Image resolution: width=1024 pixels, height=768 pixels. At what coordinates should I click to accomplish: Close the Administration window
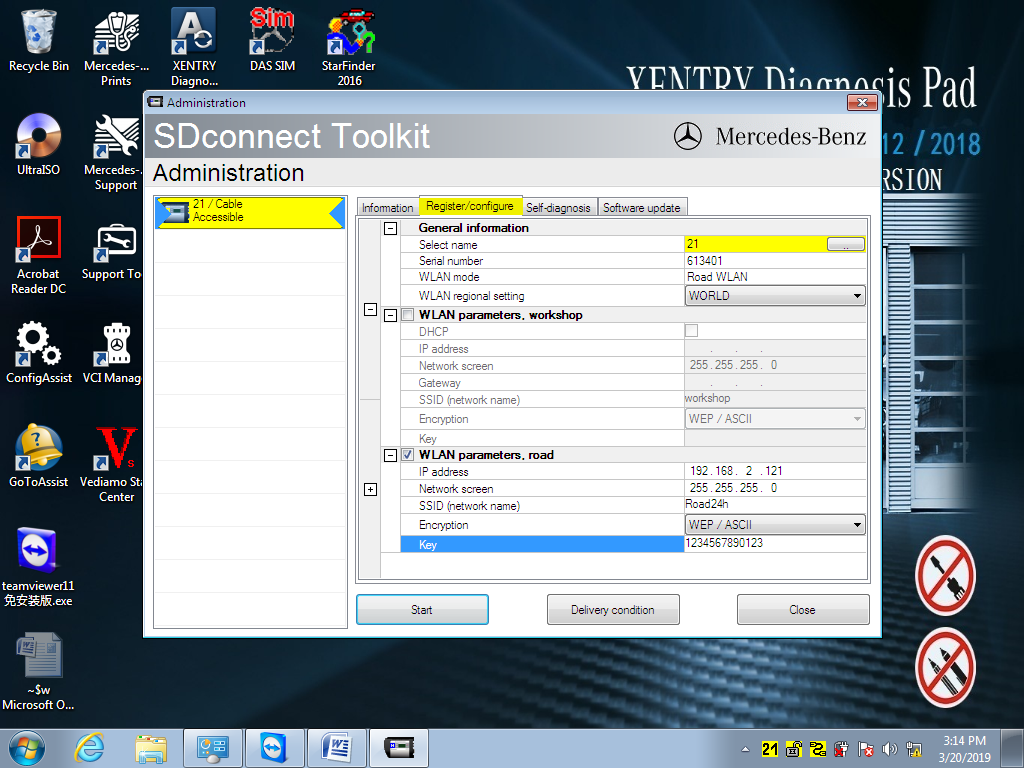pyautogui.click(x=862, y=103)
